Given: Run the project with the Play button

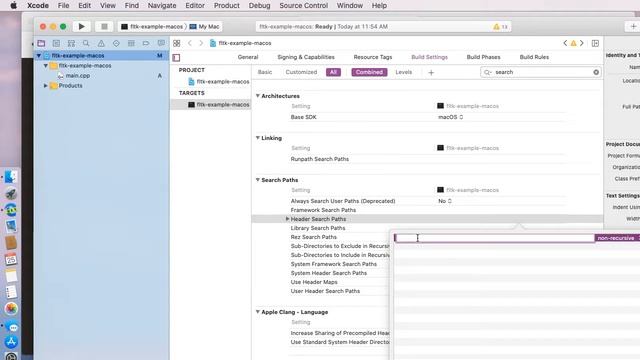Looking at the screenshot, I should tap(82, 27).
